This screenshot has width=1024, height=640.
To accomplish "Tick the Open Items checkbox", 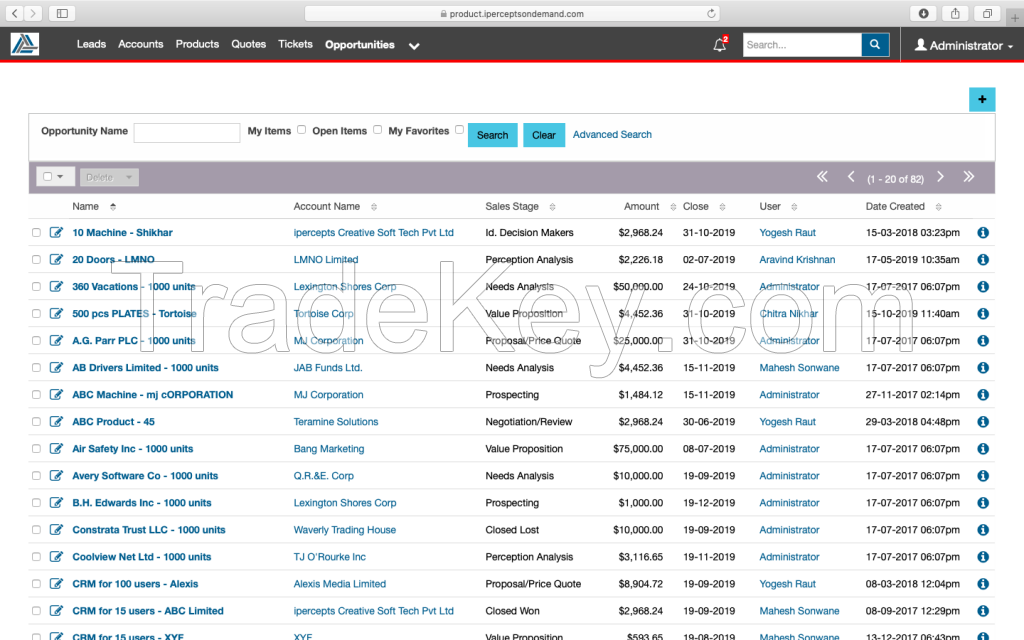I will [x=378, y=130].
